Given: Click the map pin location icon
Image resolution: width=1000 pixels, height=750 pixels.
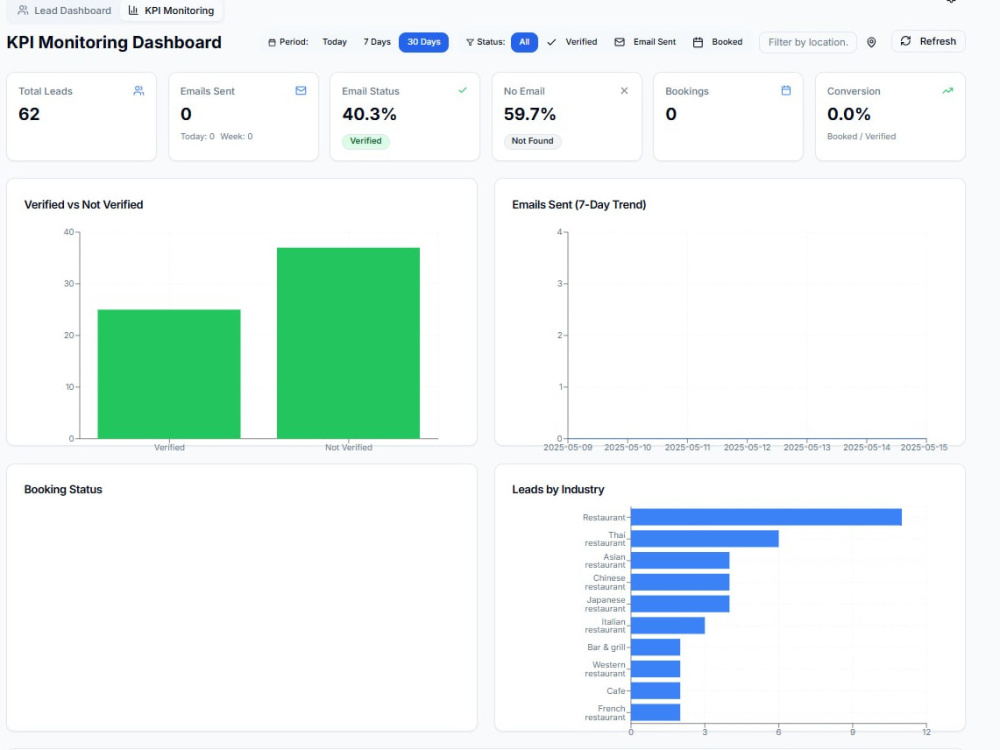Looking at the screenshot, I should pos(871,42).
